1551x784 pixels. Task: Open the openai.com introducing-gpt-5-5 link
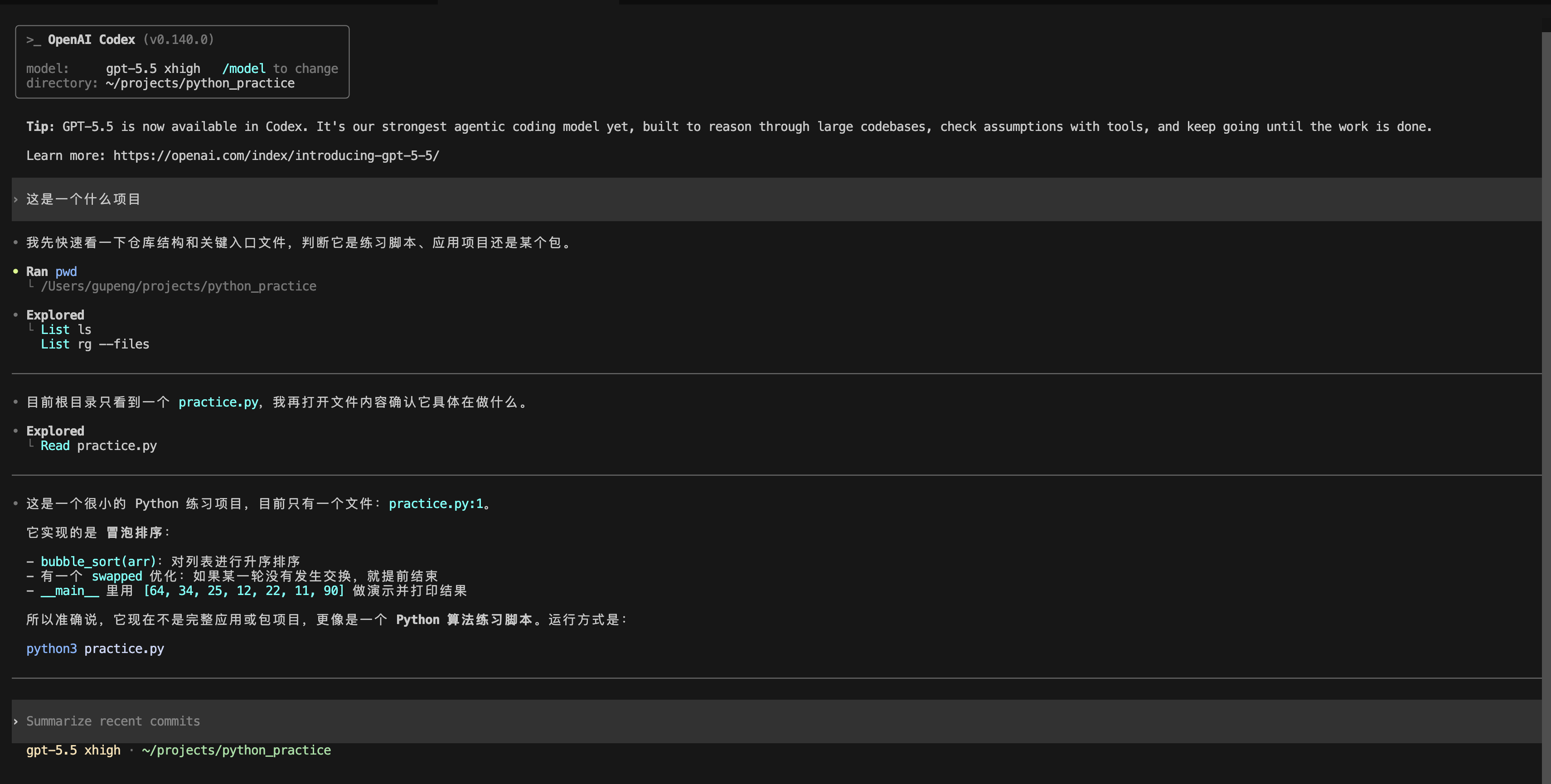pyautogui.click(x=276, y=155)
